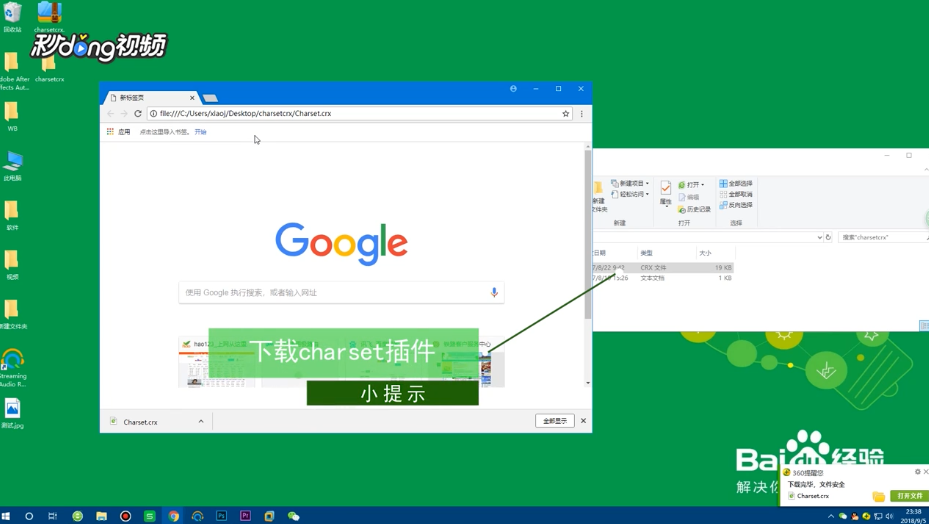Click 打开文件 in 360 notification
This screenshot has width=929, height=524.
[910, 496]
